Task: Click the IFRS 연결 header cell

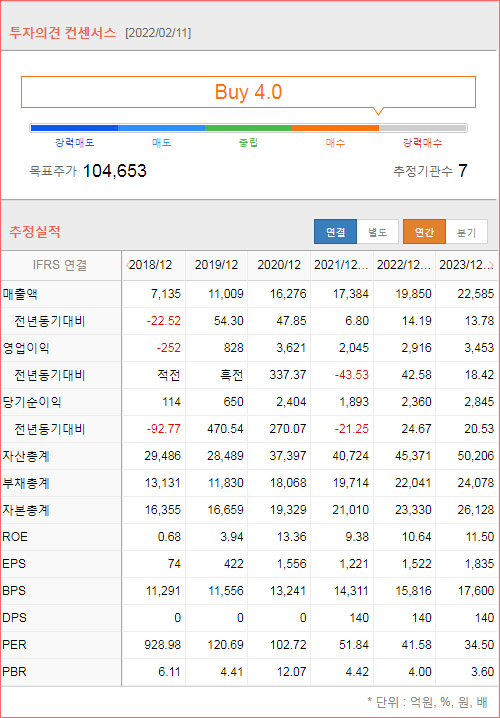Action: [60, 265]
